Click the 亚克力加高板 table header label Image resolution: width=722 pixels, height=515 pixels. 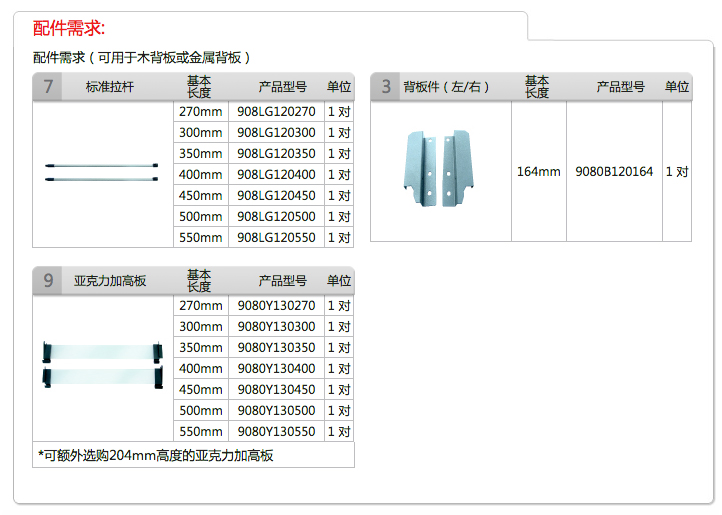[x=110, y=281]
